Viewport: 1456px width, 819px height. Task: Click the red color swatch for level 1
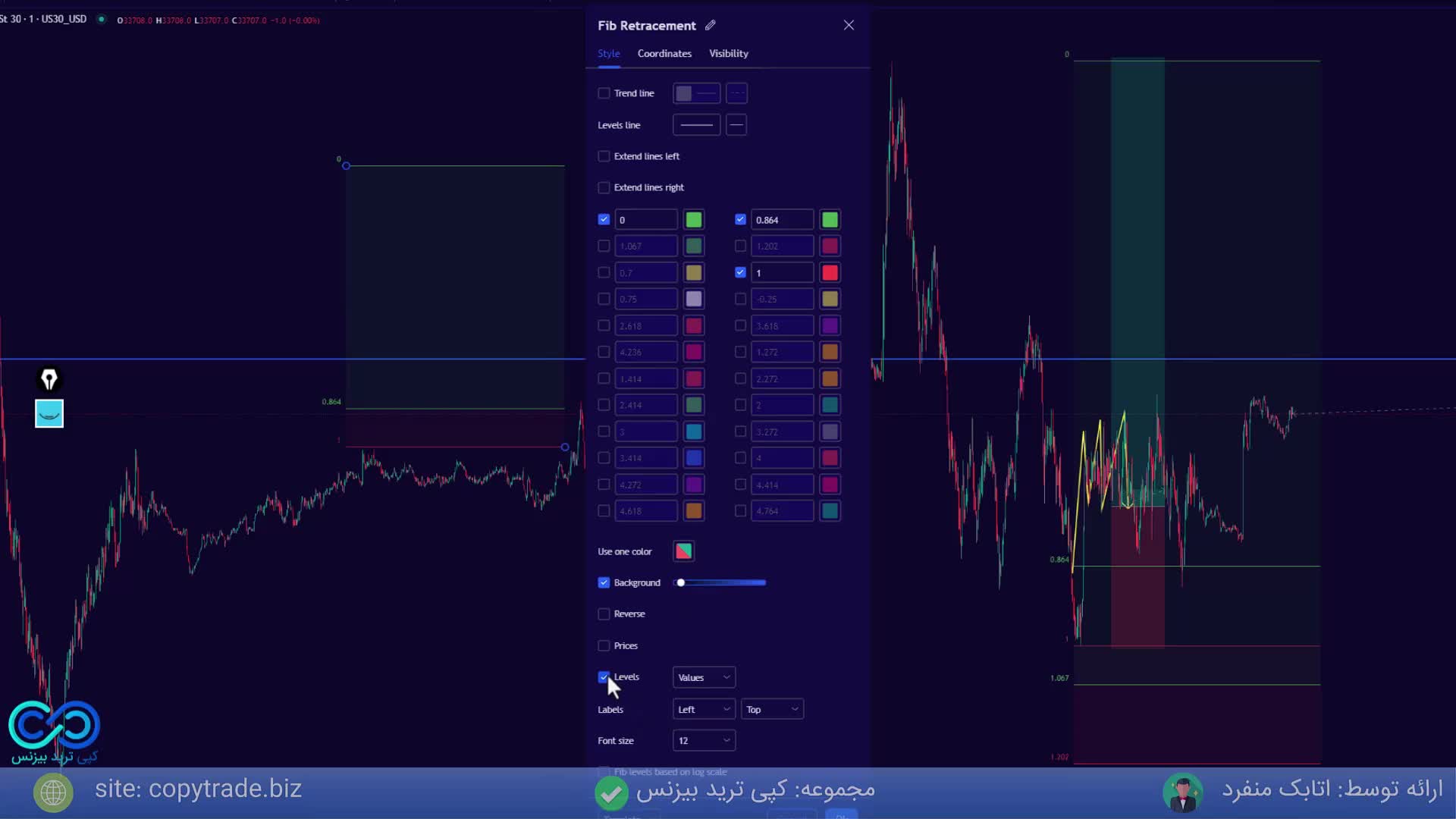click(x=830, y=273)
